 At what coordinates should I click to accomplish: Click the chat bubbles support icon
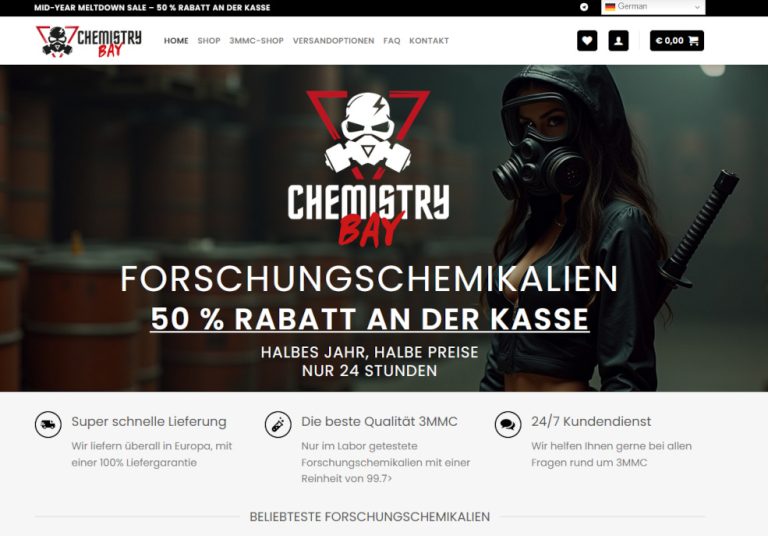508,424
